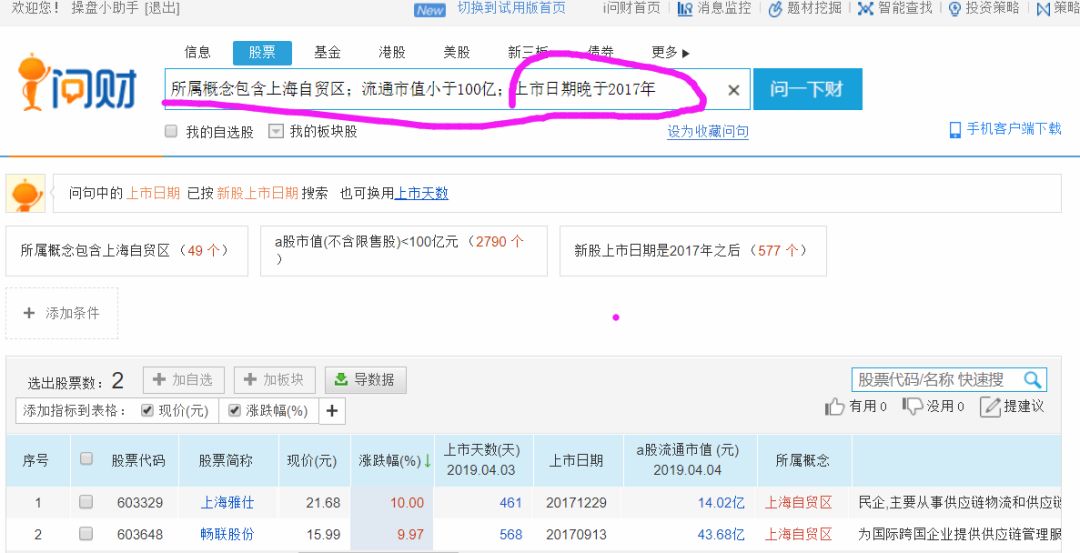Click the plus icon to add indicator
Image resolution: width=1080 pixels, height=553 pixels.
click(x=332, y=411)
